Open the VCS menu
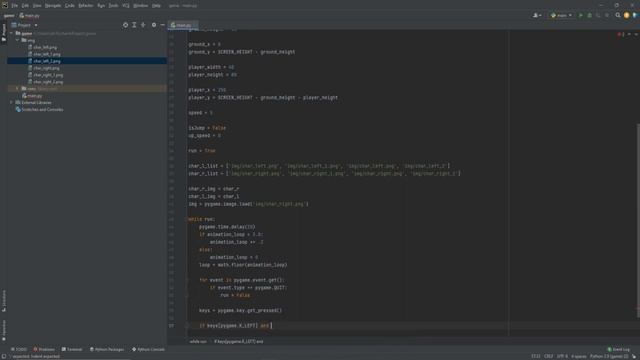 click(x=126, y=6)
